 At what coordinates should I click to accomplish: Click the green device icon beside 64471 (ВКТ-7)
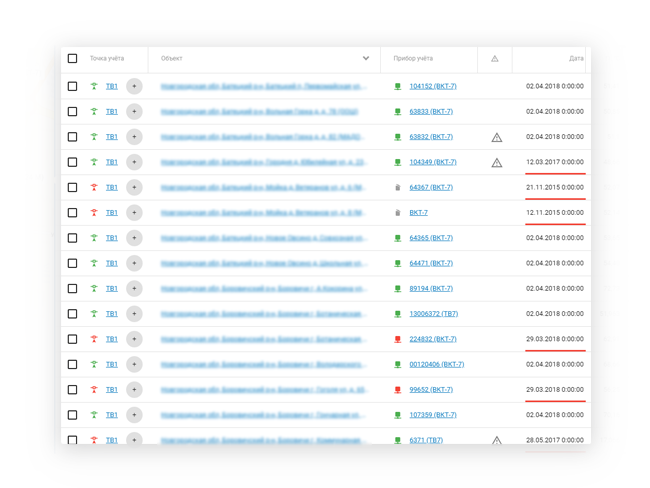pyautogui.click(x=398, y=263)
